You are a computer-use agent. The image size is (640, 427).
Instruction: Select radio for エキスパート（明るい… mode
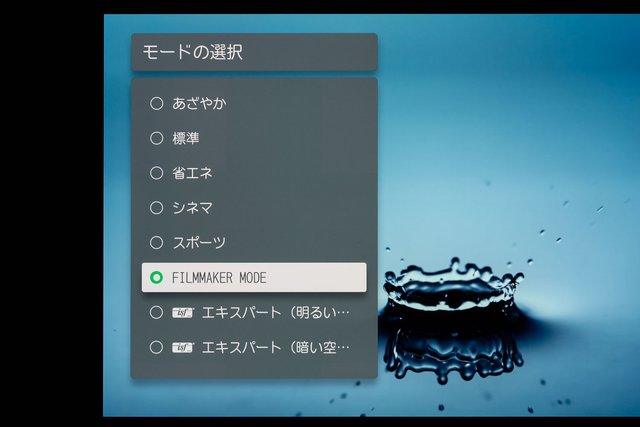156,313
